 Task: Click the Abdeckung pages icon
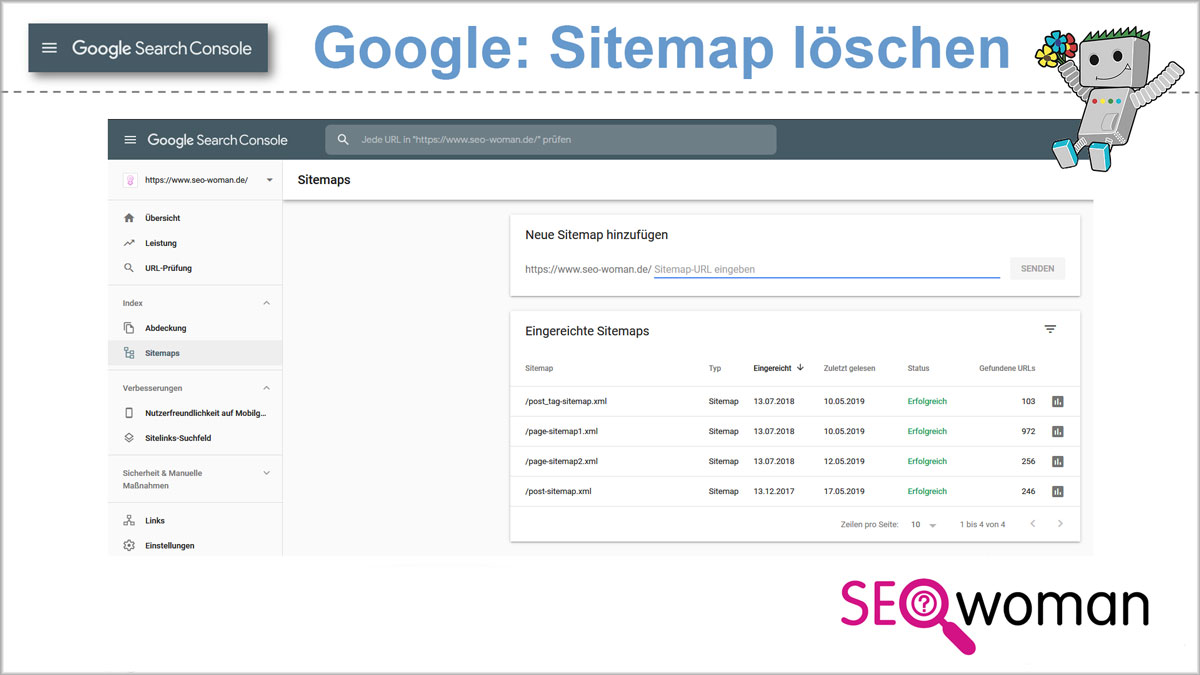tap(128, 328)
